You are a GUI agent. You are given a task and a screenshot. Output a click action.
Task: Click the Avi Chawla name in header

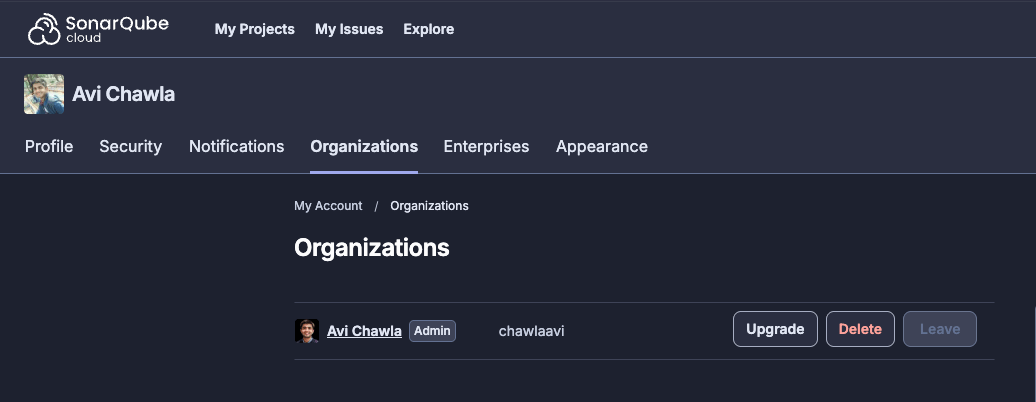124,94
